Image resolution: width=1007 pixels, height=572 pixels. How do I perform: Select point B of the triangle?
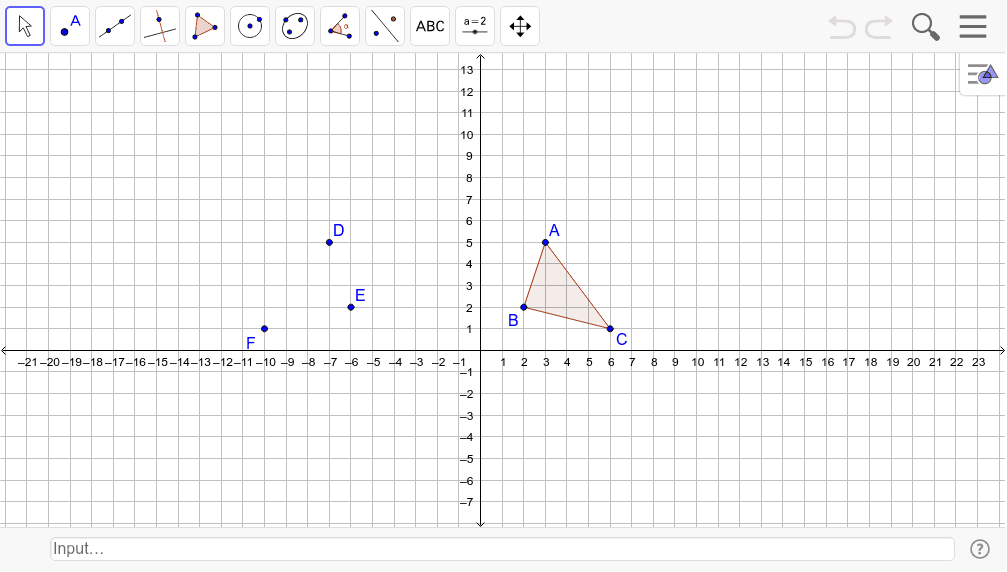click(523, 308)
